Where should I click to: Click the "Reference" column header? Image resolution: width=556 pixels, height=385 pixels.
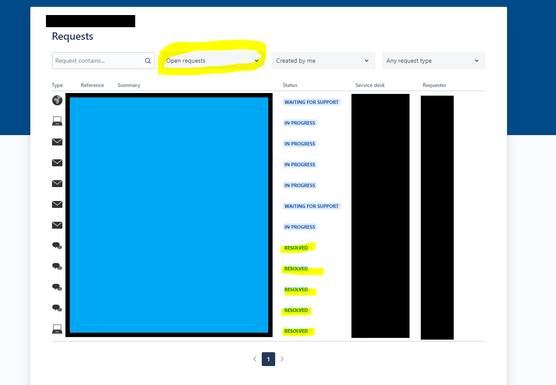[x=92, y=85]
